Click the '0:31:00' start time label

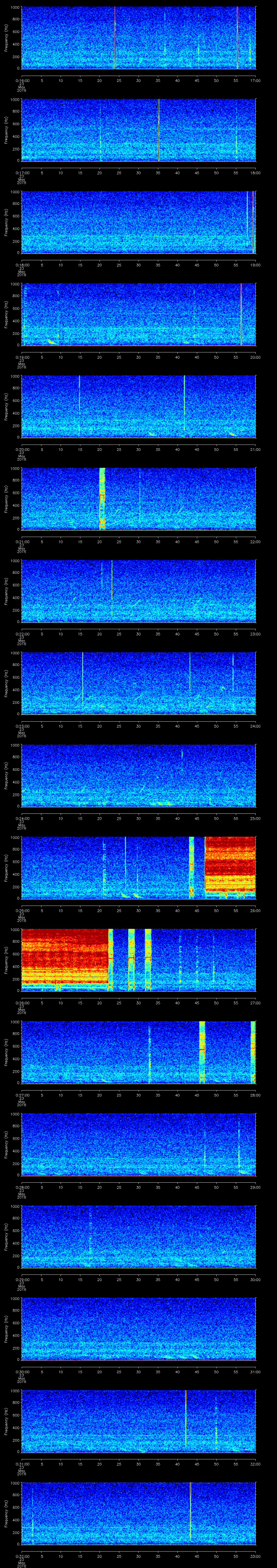22,1464
